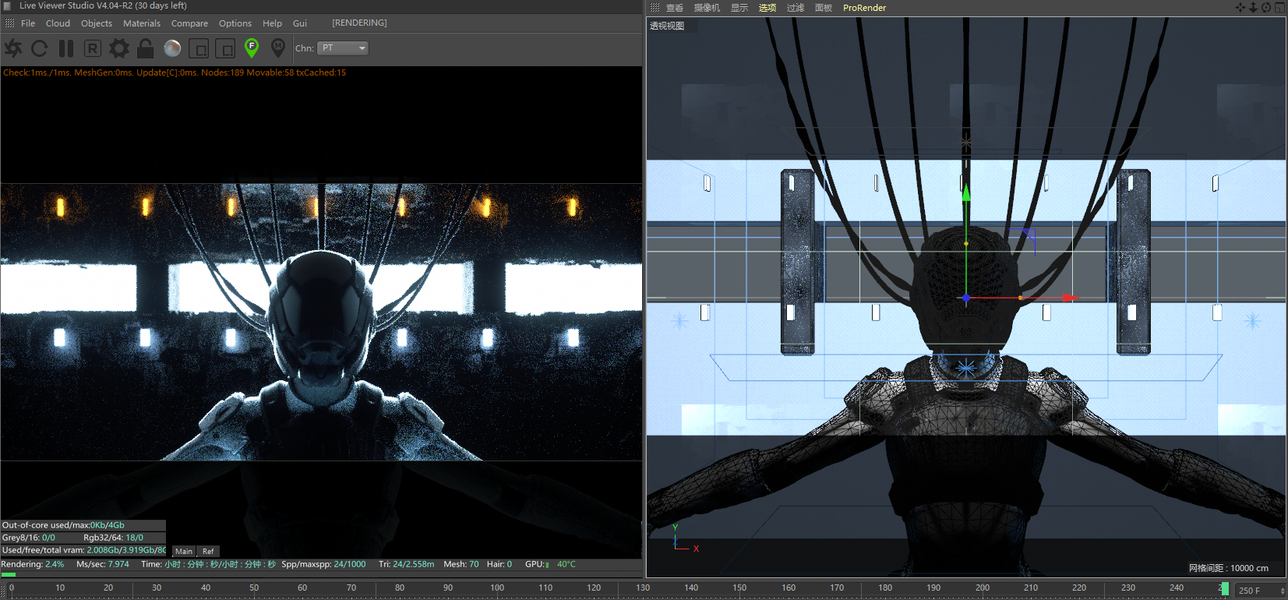Click the red X-axis arrow gizmo

1069,297
